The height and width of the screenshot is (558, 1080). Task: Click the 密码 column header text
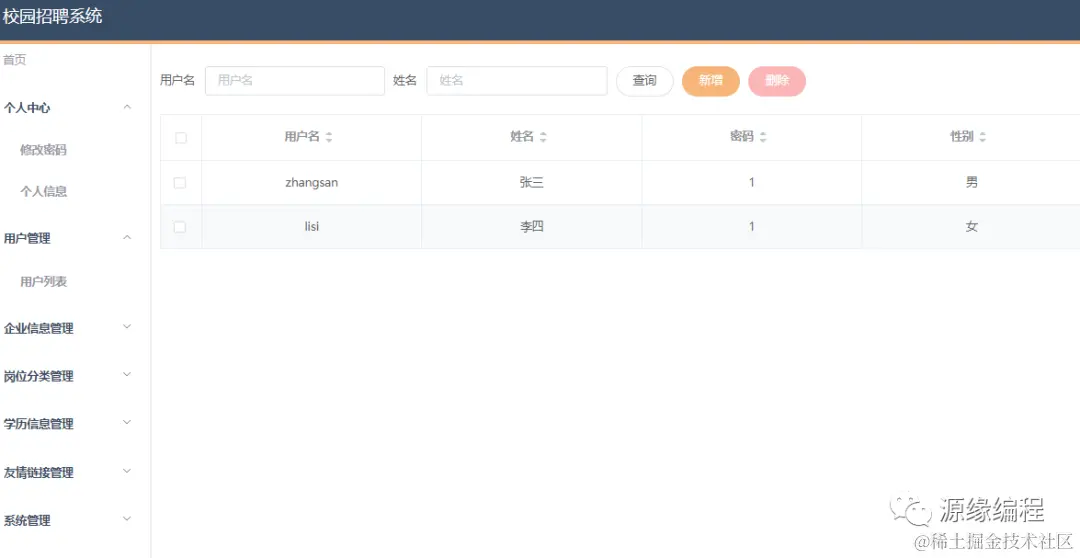click(x=742, y=136)
